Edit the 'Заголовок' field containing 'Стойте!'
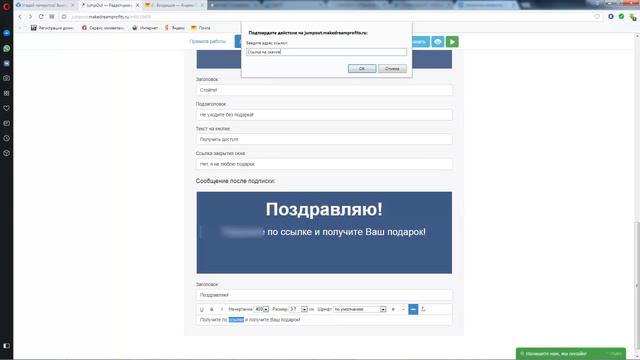 tap(324, 90)
